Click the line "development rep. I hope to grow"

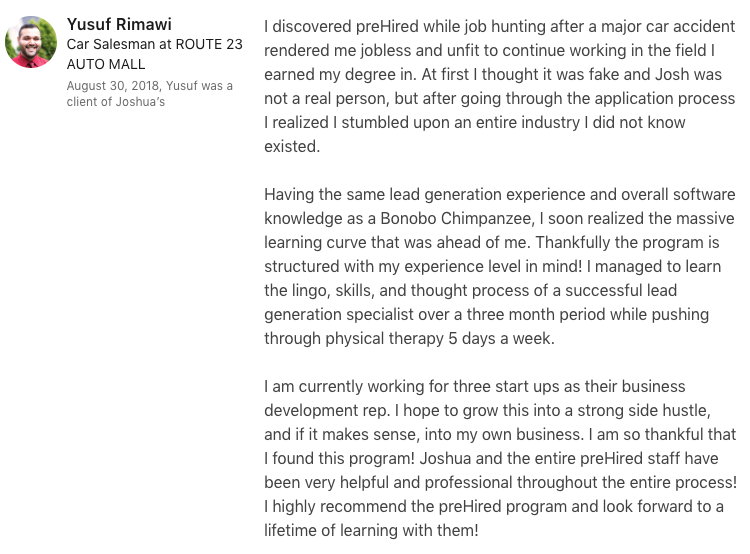[487, 410]
